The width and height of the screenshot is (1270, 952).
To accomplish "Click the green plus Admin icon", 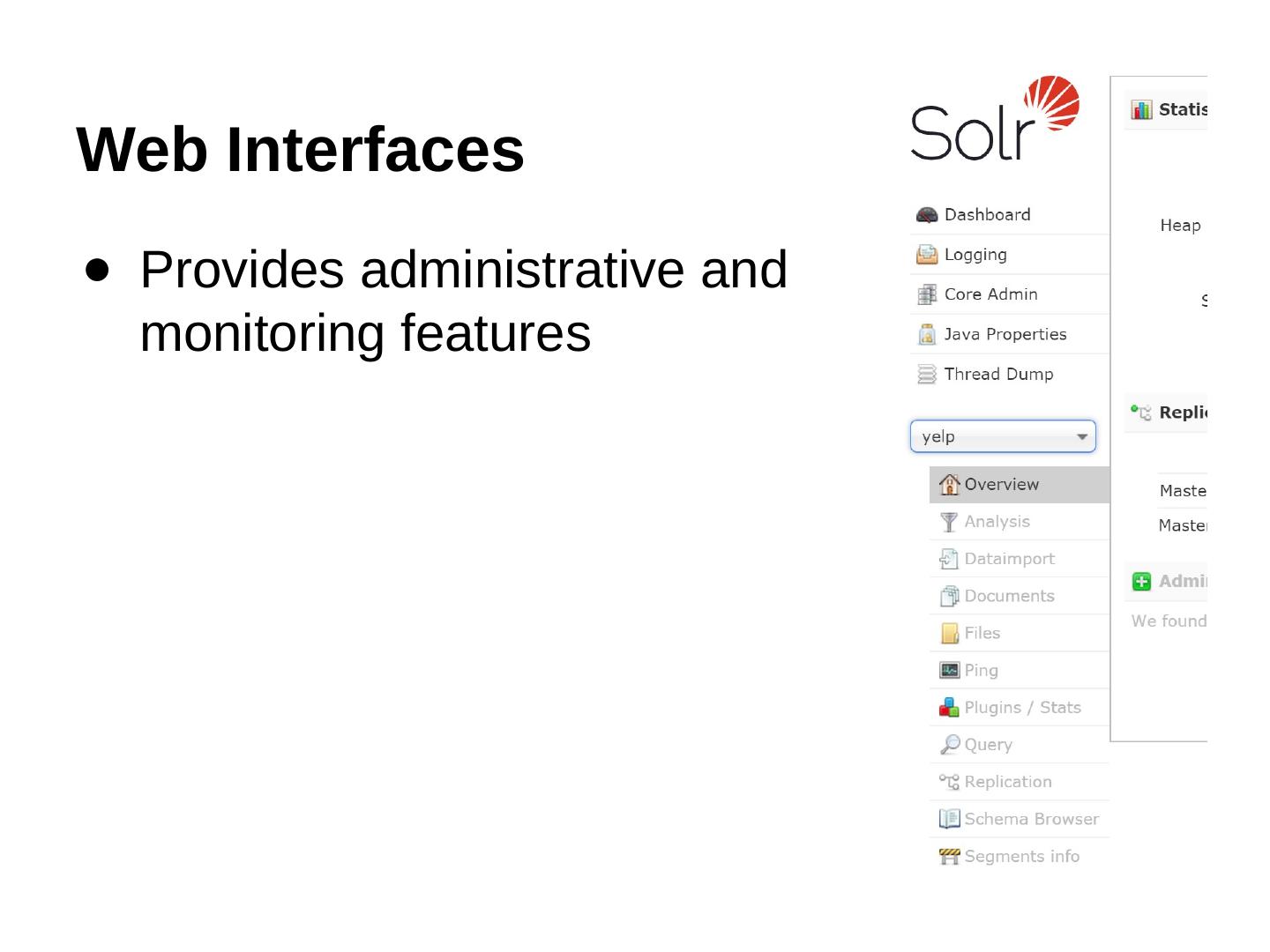I will click(1142, 581).
